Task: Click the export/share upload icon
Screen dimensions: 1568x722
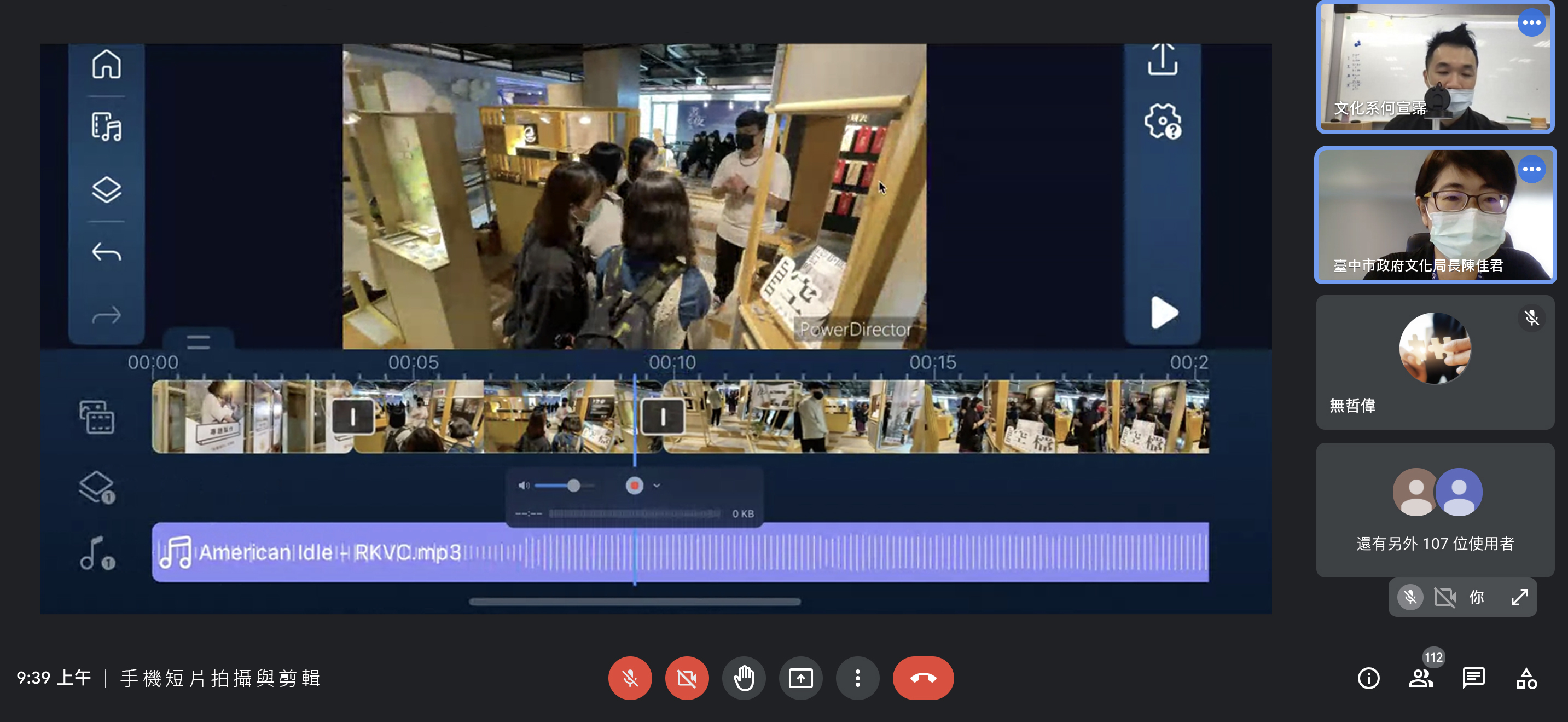Action: point(1162,60)
